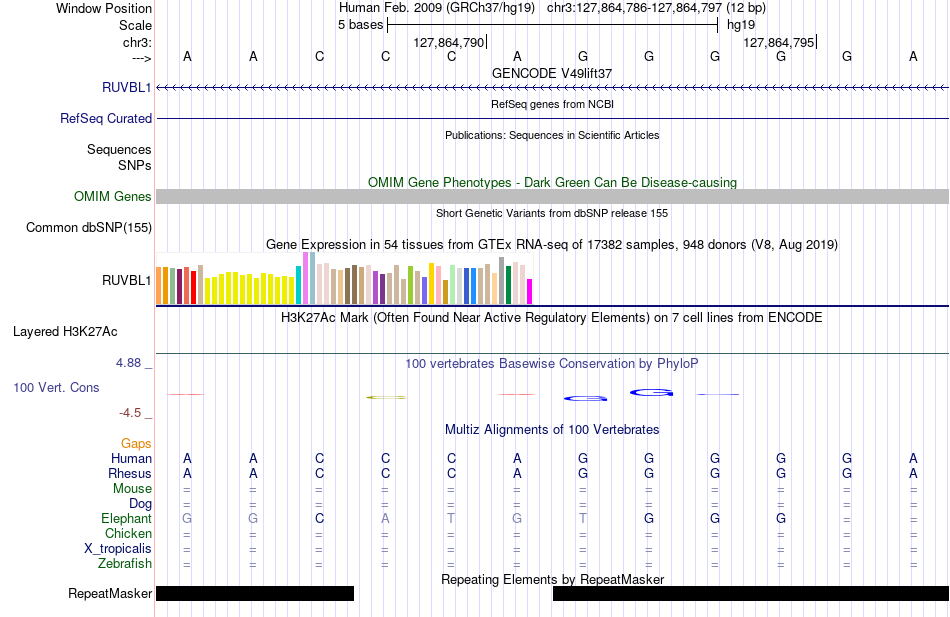Select the left RepeatMasker black block

click(x=255, y=593)
